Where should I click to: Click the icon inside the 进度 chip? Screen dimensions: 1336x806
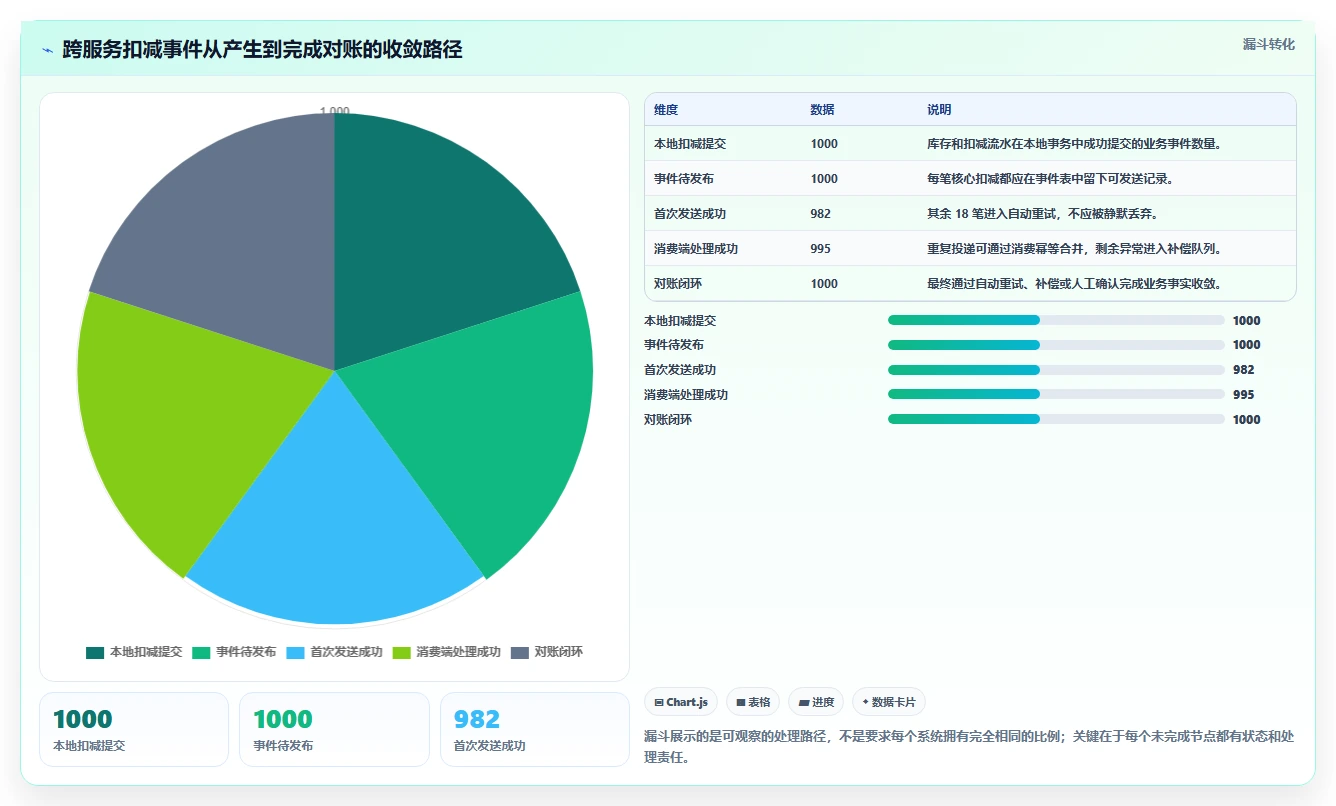(x=803, y=703)
